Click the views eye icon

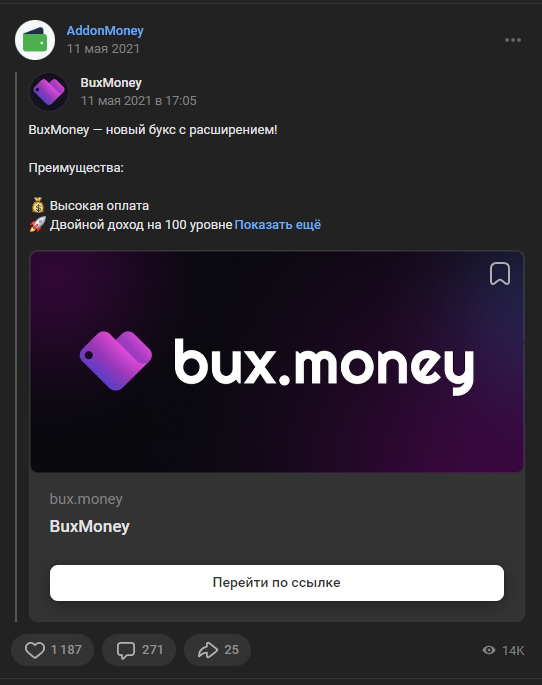tap(489, 650)
